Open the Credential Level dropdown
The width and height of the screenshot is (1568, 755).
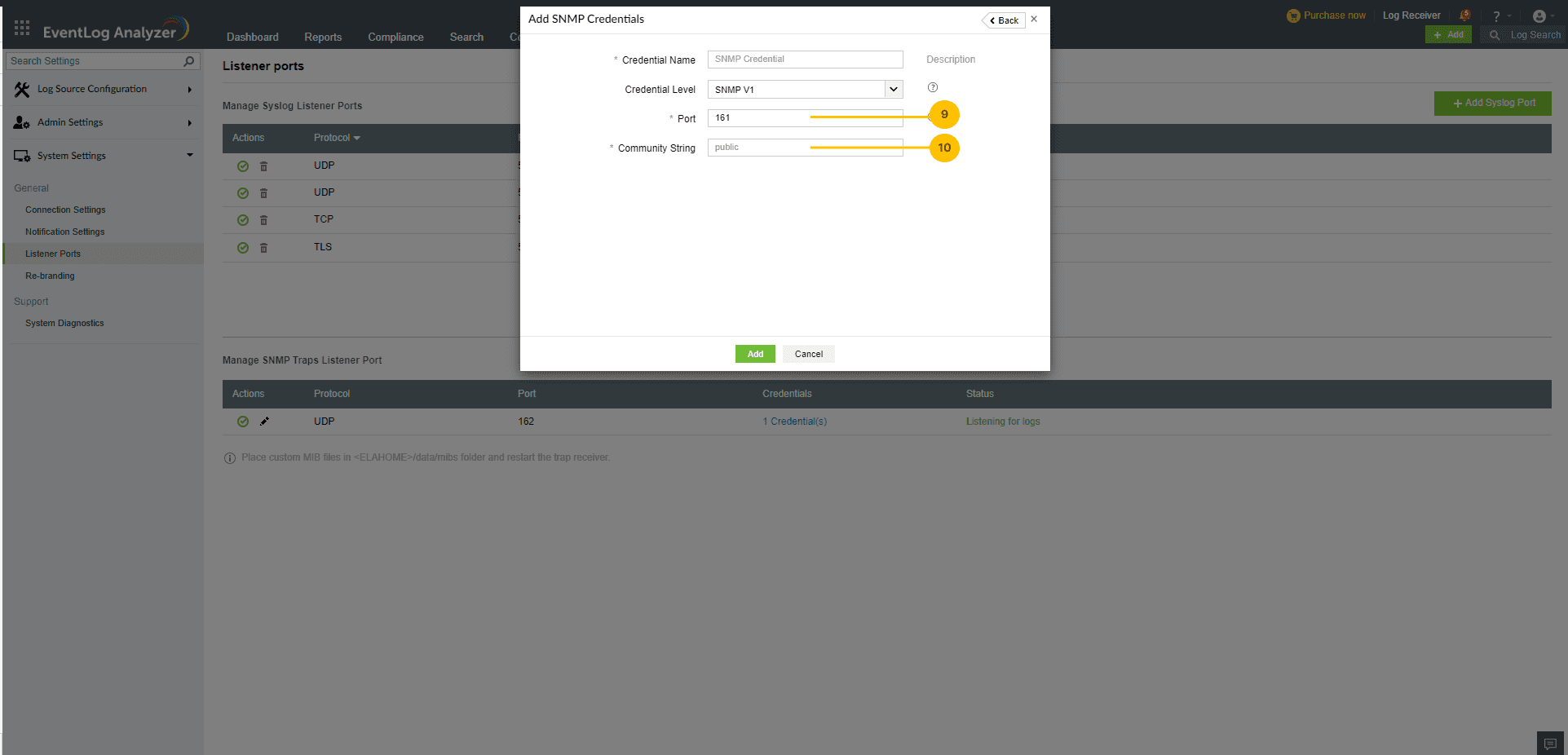(894, 89)
